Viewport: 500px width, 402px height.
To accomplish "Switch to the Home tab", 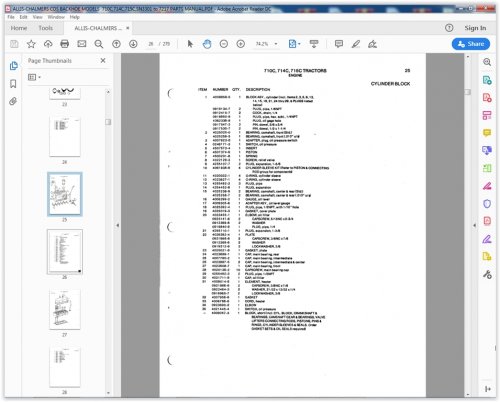I will [x=19, y=28].
